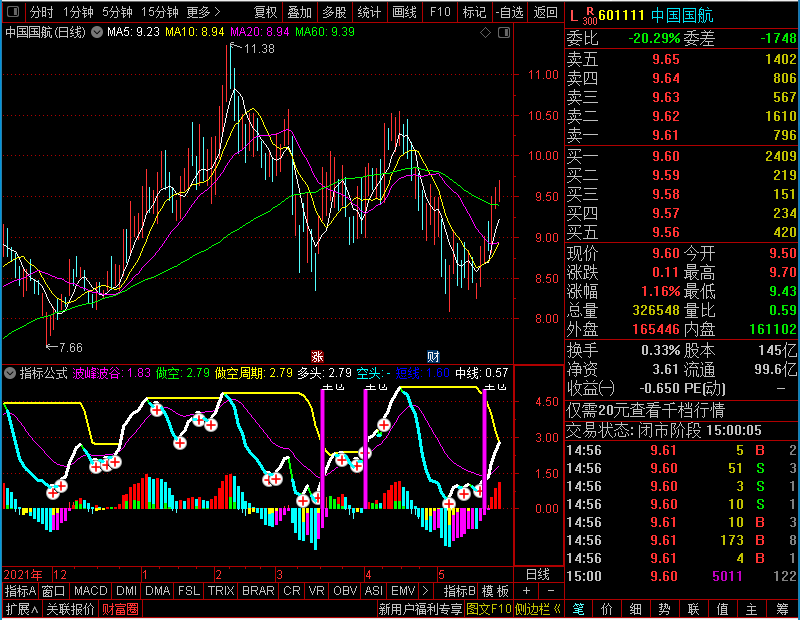Select the 1分钟 period

tap(78, 12)
